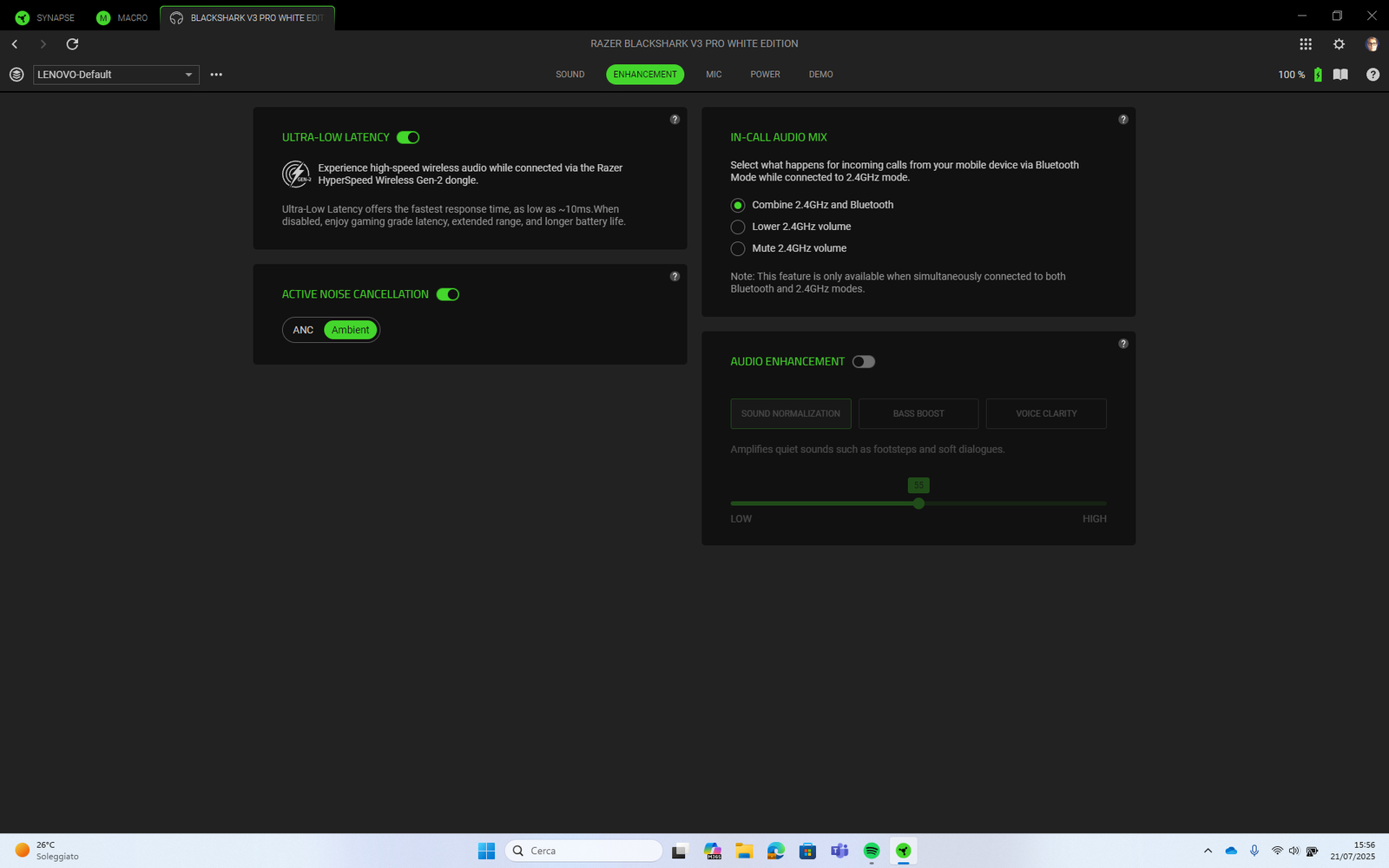
Task: Open the user guide book icon
Action: tap(1340, 75)
